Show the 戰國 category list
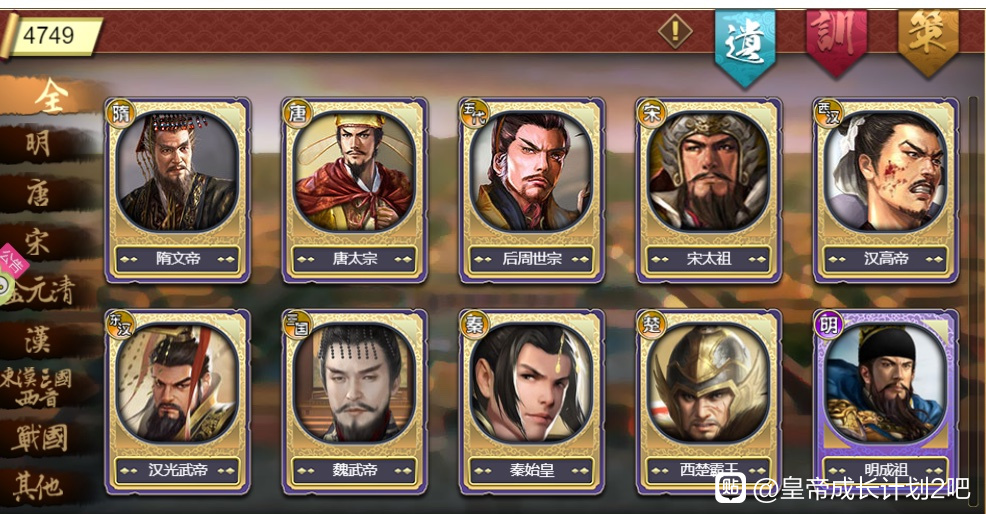 [39, 437]
